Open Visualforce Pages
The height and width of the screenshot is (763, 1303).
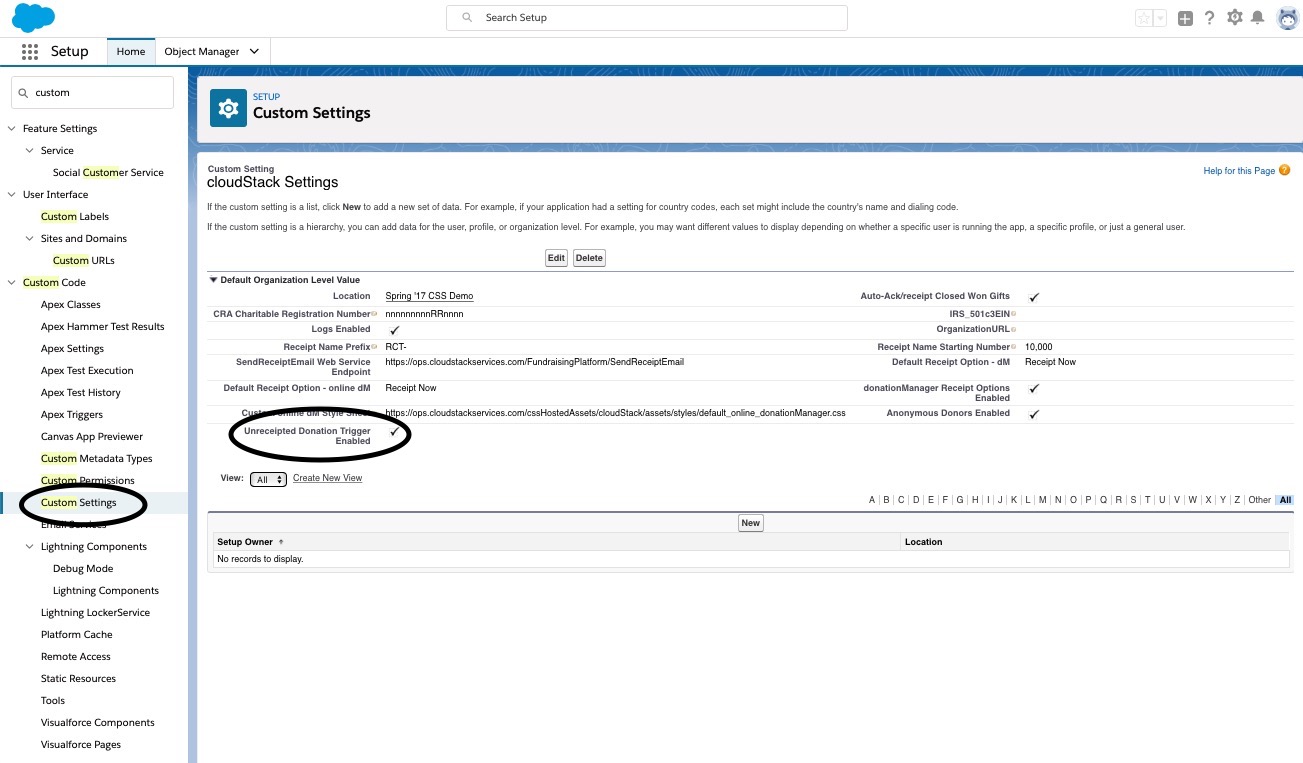pos(81,744)
